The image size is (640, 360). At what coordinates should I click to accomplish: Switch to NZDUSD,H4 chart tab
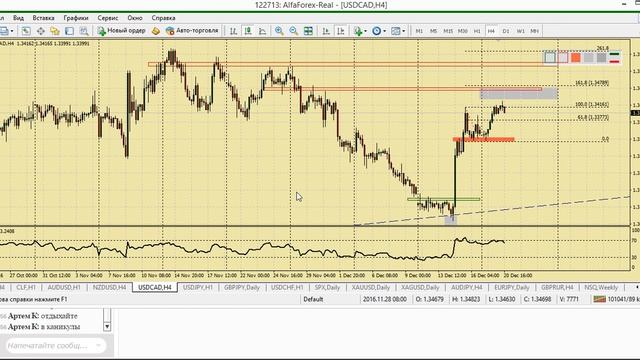(109, 287)
